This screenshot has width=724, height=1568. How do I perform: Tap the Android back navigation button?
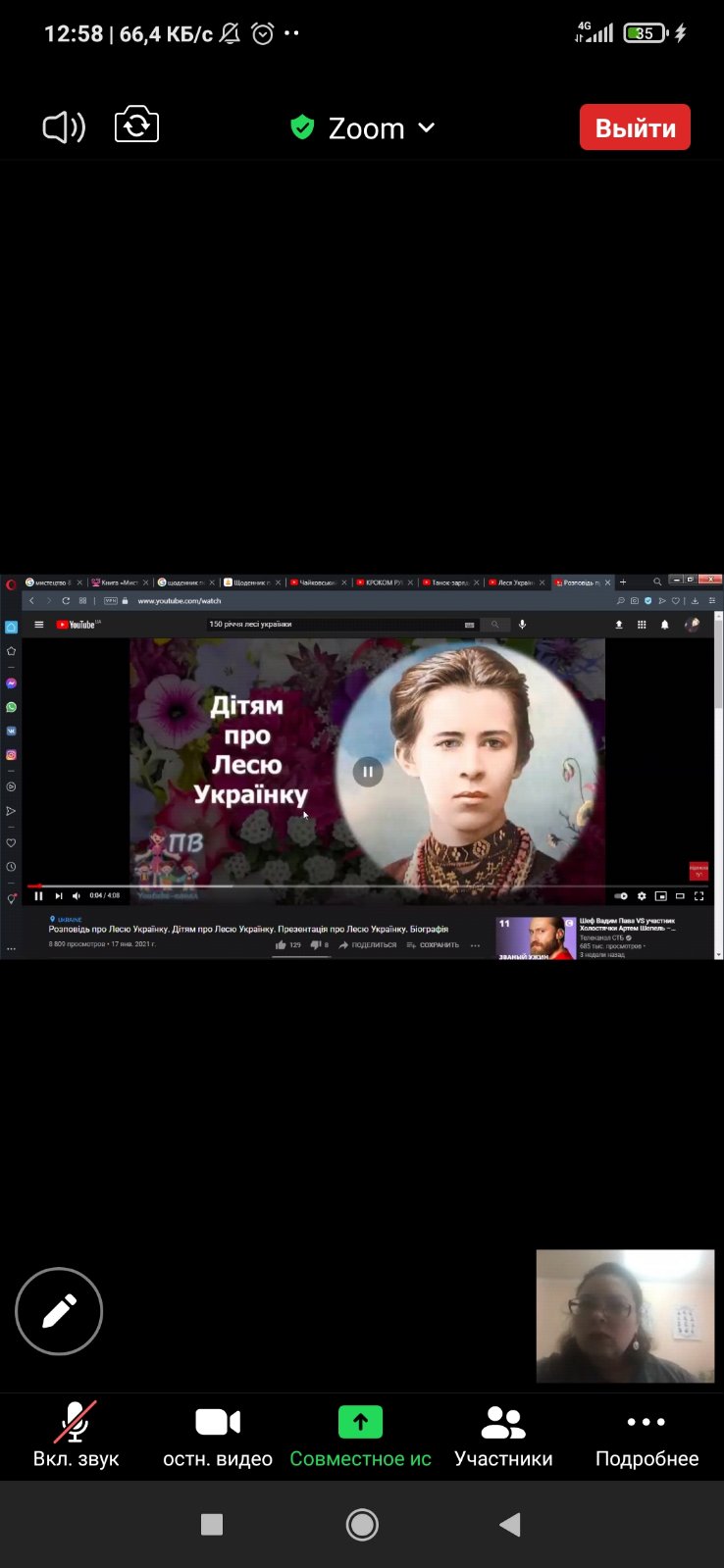[x=509, y=1524]
